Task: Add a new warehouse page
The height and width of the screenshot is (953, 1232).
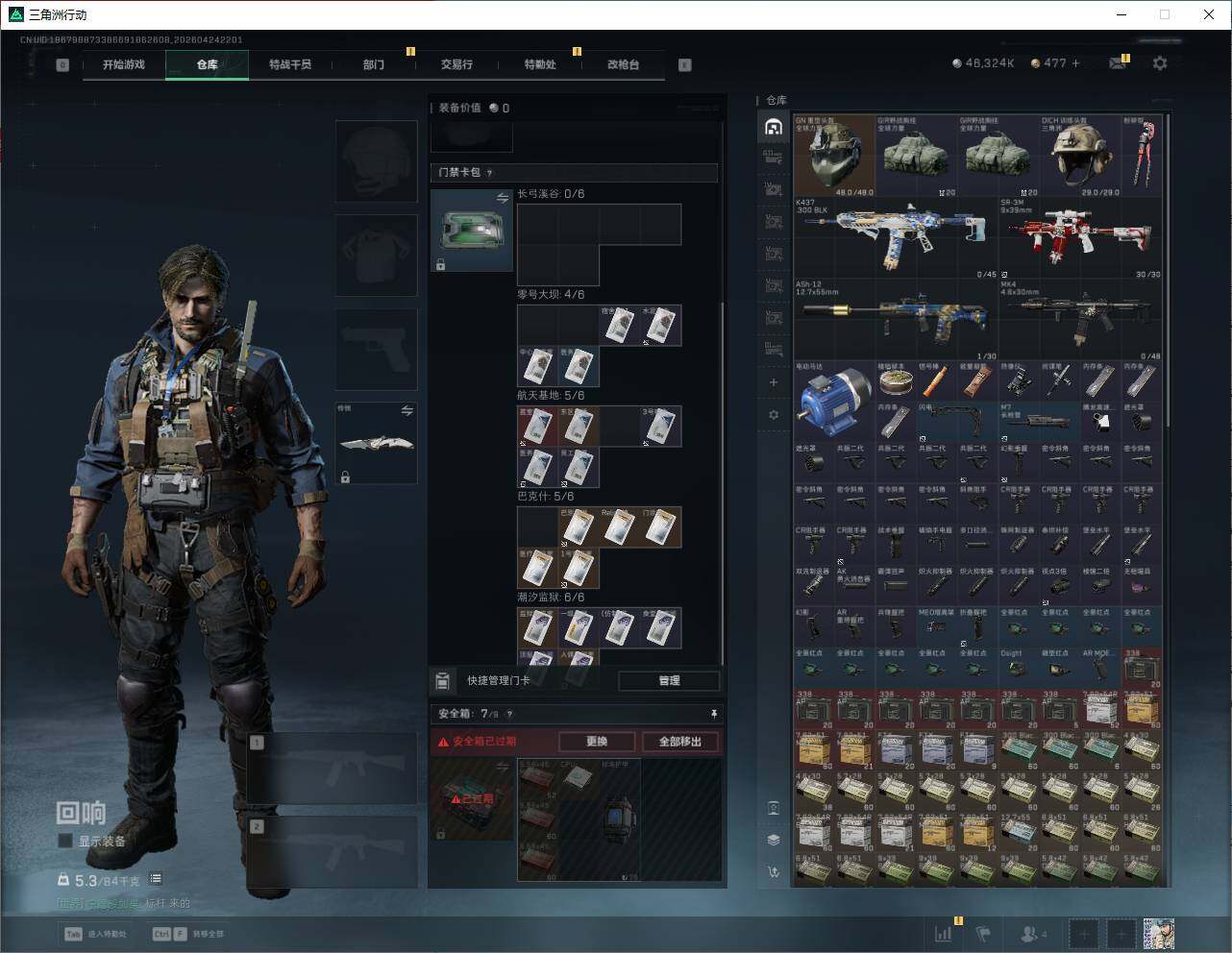Action: tap(774, 382)
